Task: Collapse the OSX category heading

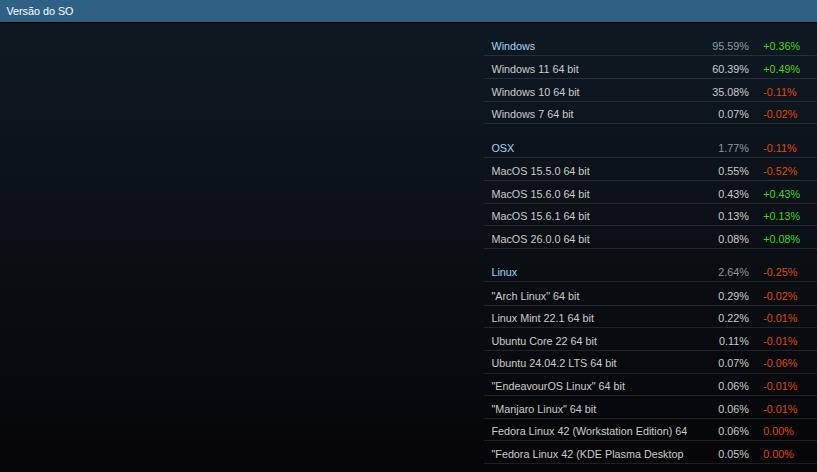Action: pyautogui.click(x=502, y=148)
